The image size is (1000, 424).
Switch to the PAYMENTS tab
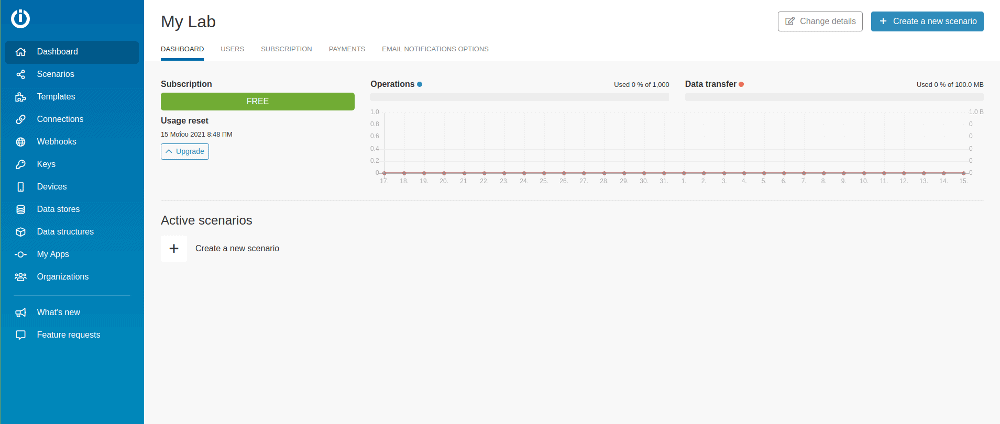[x=347, y=49]
